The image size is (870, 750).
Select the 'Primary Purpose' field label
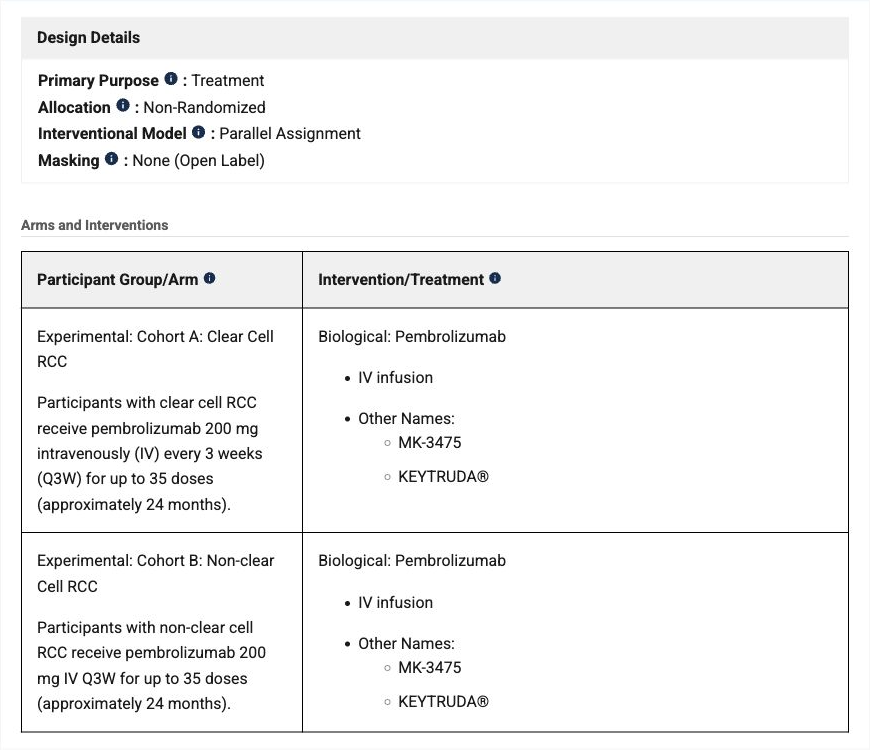click(98, 80)
